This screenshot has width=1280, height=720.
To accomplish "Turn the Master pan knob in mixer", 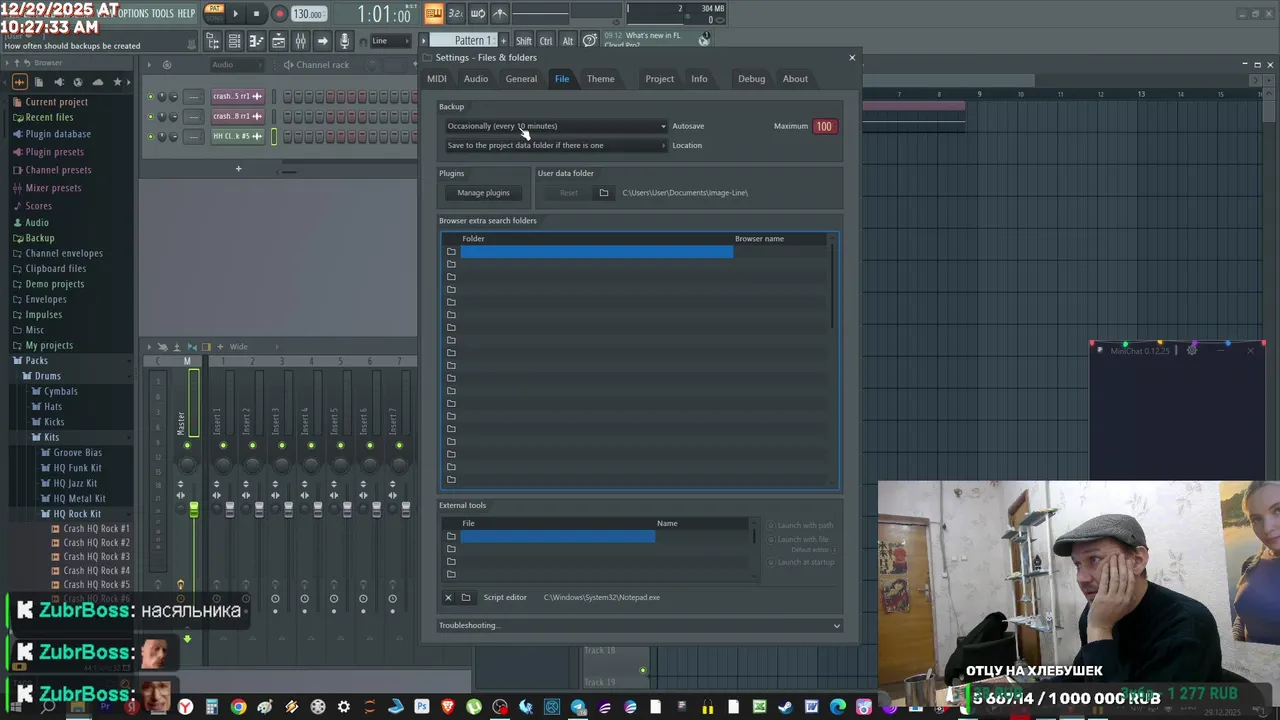I will point(187,464).
